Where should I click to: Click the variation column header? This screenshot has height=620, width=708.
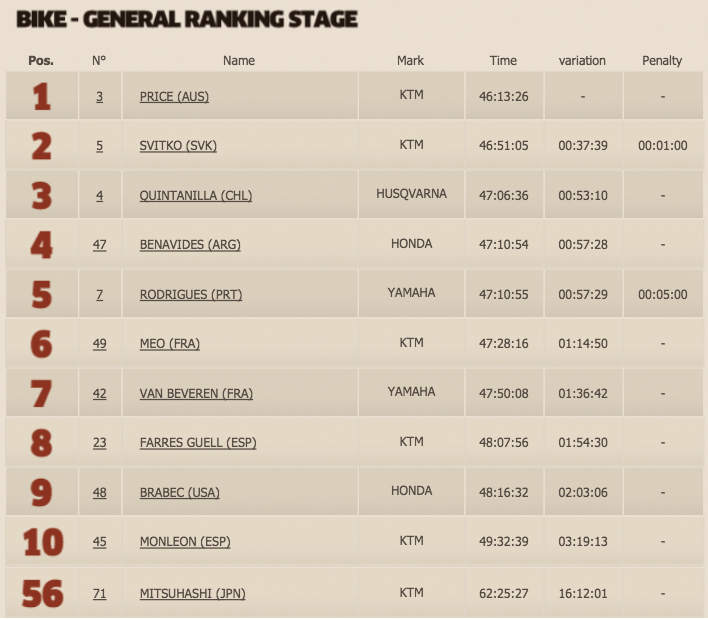tap(582, 61)
